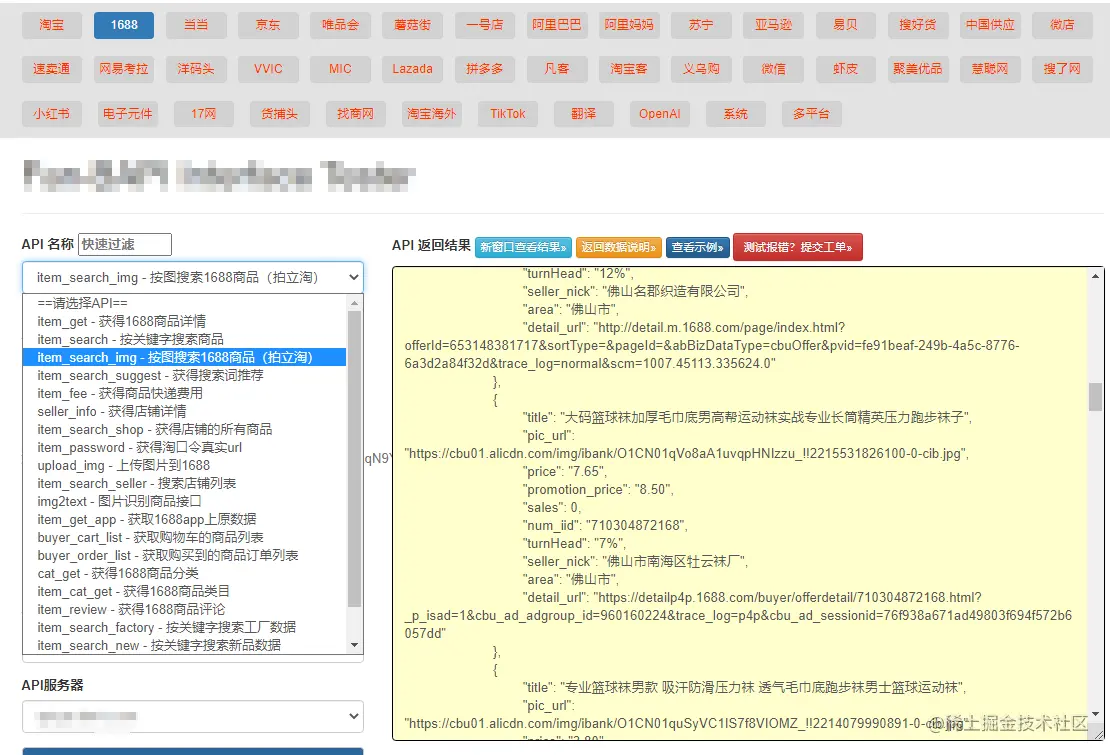The height and width of the screenshot is (755, 1110).
Task: Click the result panel scrollbar up arrow
Action: (x=1096, y=276)
